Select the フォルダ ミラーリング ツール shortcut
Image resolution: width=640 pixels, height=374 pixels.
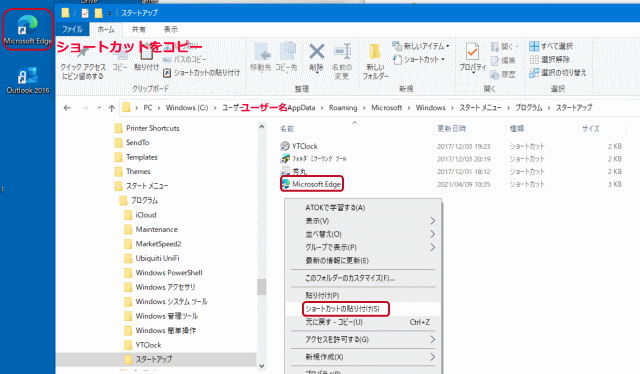click(313, 159)
